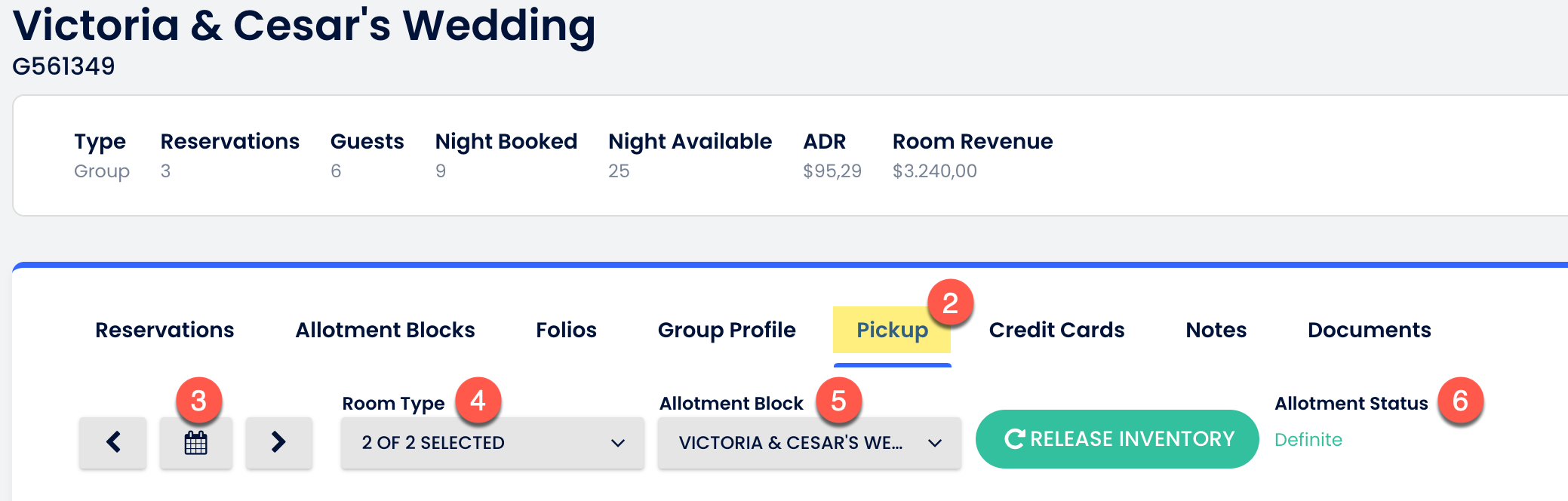View the Documents tab
The image size is (1568, 501).
pos(1369,330)
